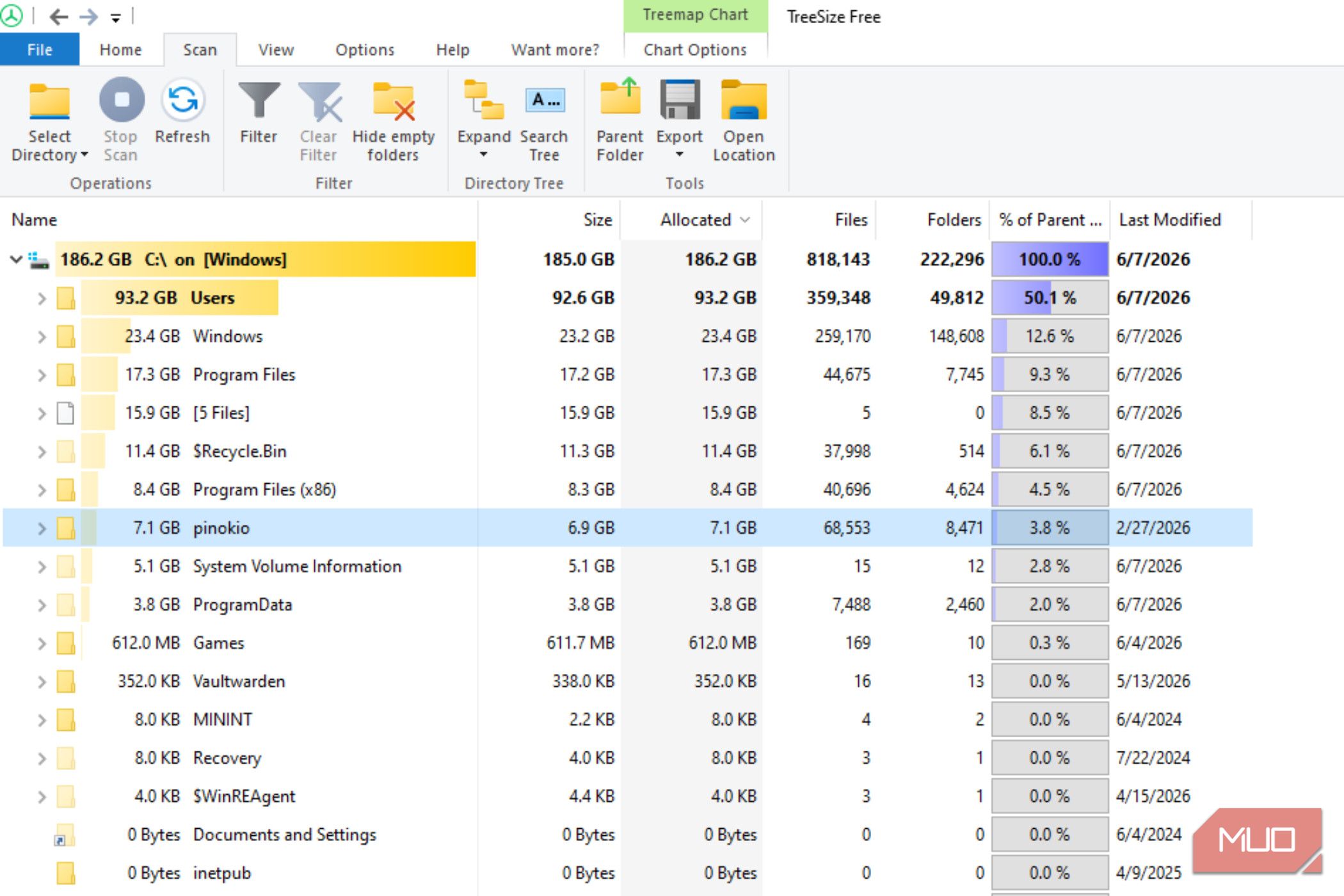
Task: Click the 12.6 % Windows bar
Action: pyautogui.click(x=1050, y=337)
